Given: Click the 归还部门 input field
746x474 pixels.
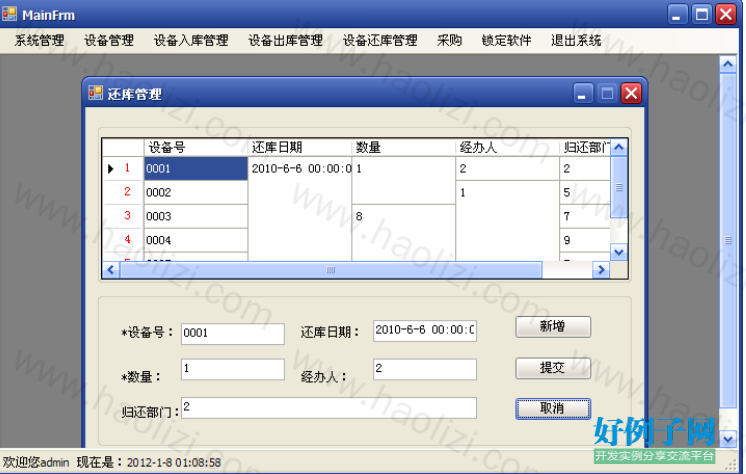Looking at the screenshot, I should click(x=329, y=408).
